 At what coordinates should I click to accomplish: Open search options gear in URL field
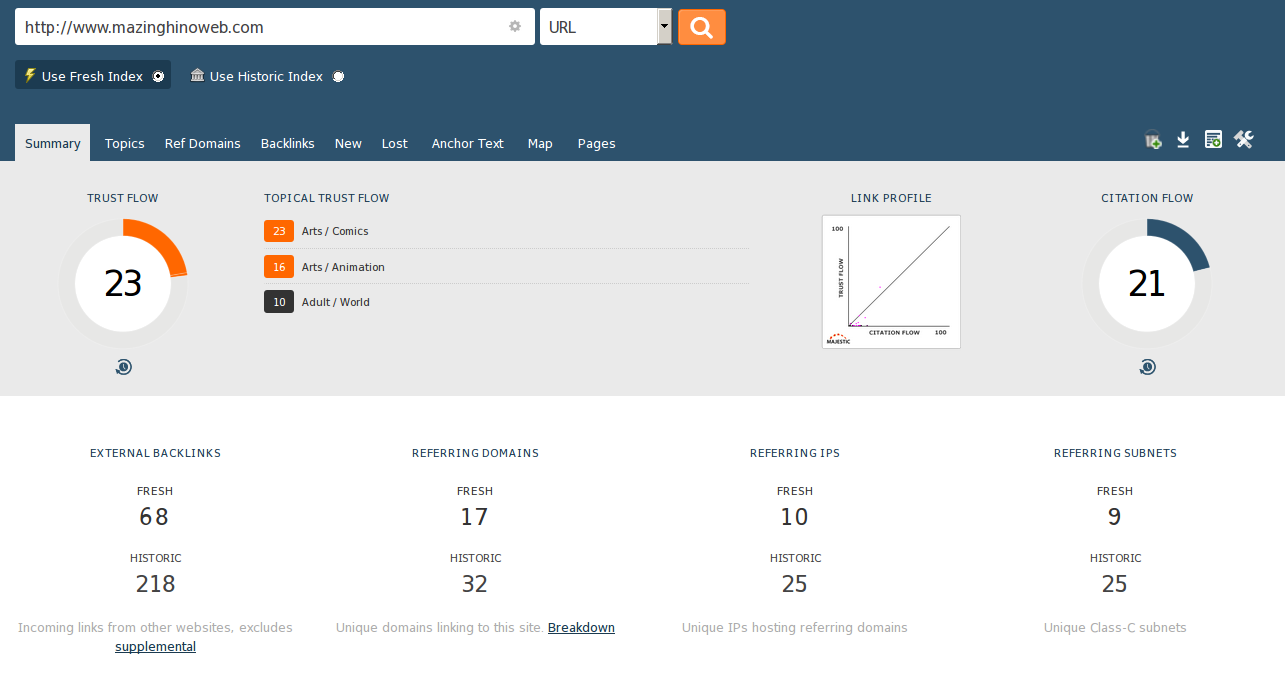tap(515, 27)
